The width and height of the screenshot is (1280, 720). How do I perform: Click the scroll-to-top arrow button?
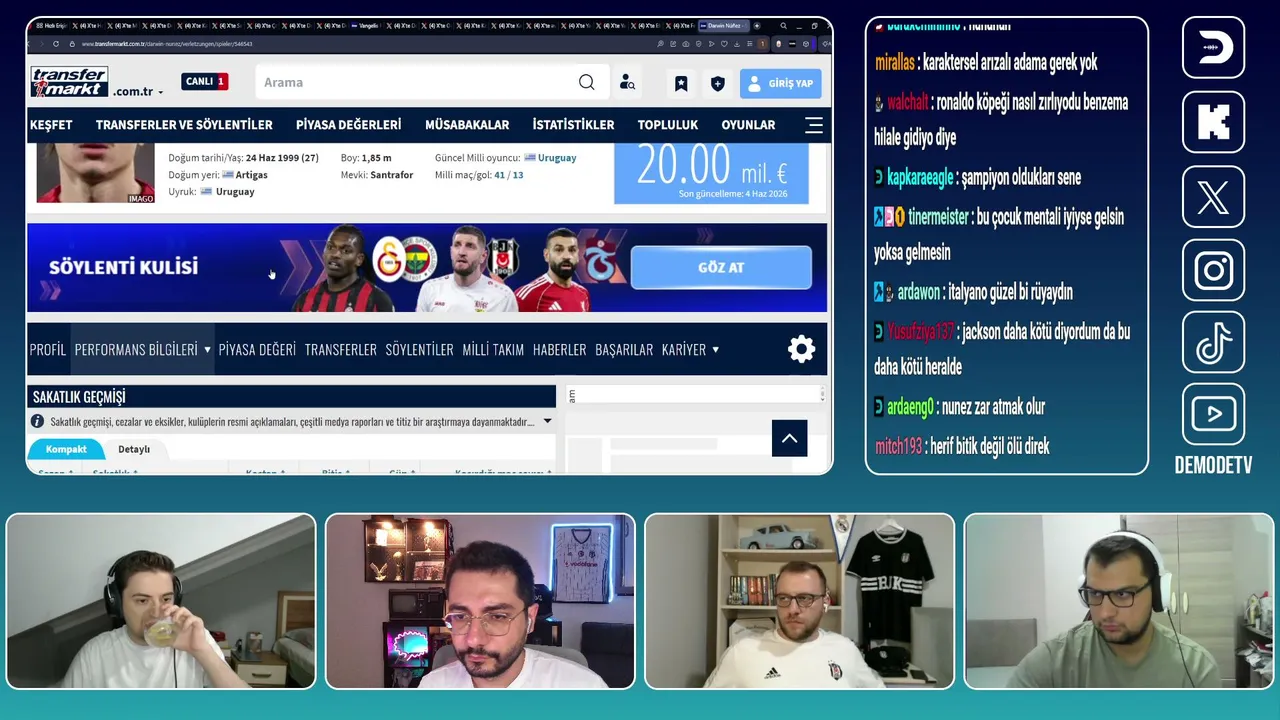[x=789, y=438]
